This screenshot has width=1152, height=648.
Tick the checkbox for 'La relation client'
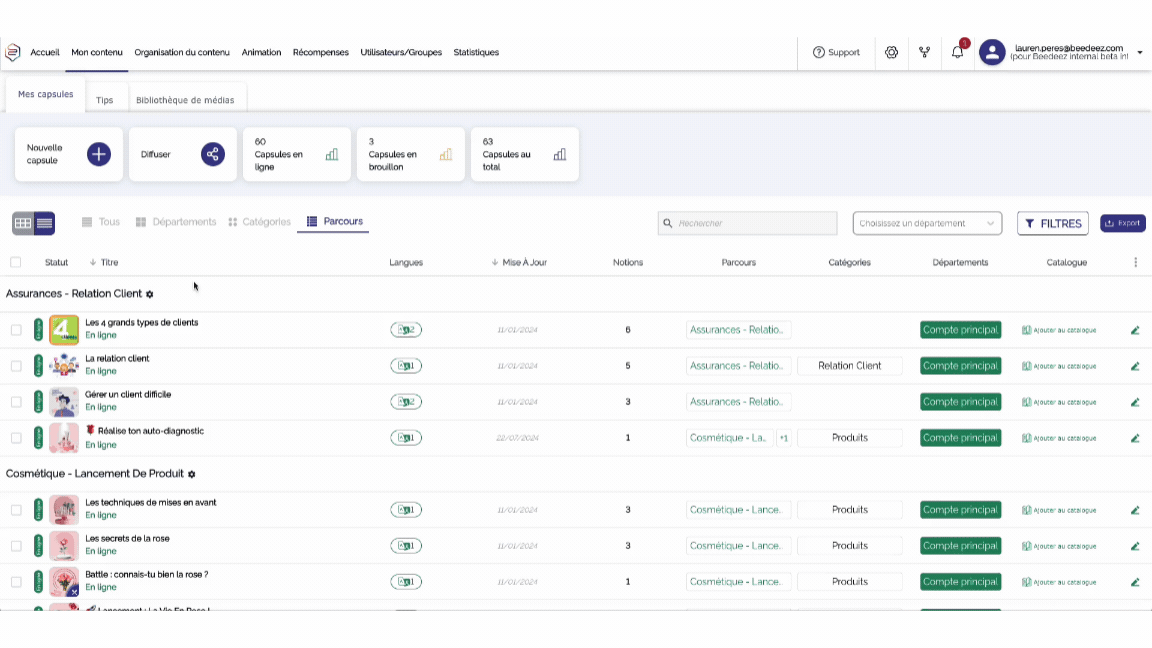pos(16,366)
